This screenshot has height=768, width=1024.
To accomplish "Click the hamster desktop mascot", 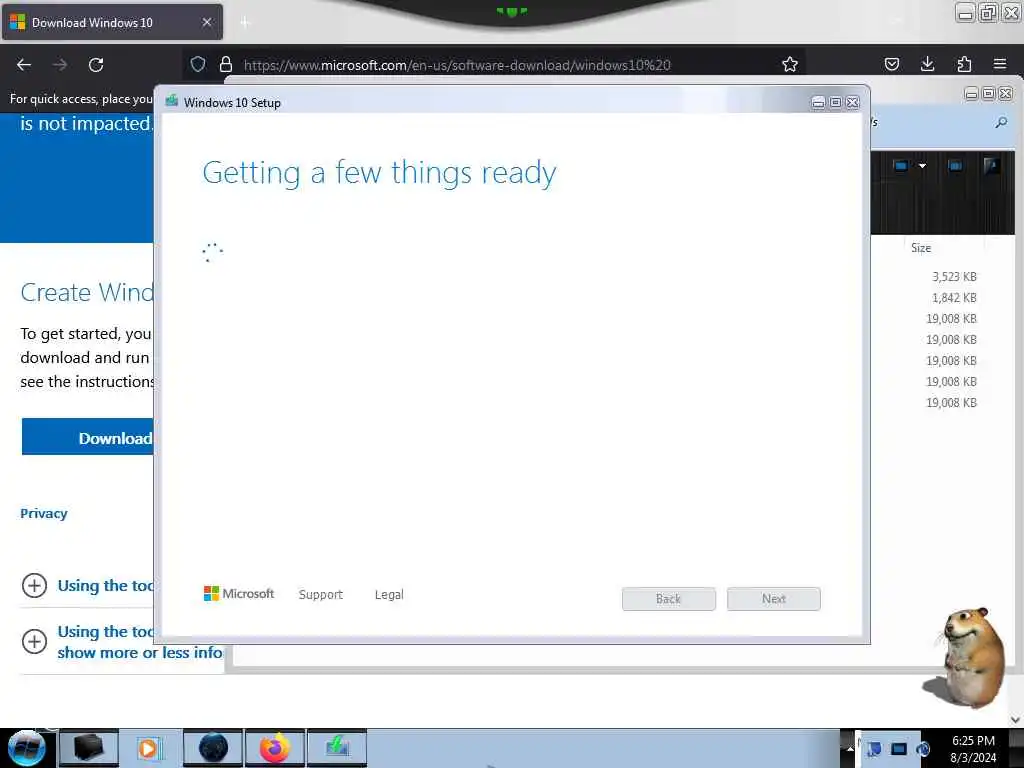I will coord(968,658).
